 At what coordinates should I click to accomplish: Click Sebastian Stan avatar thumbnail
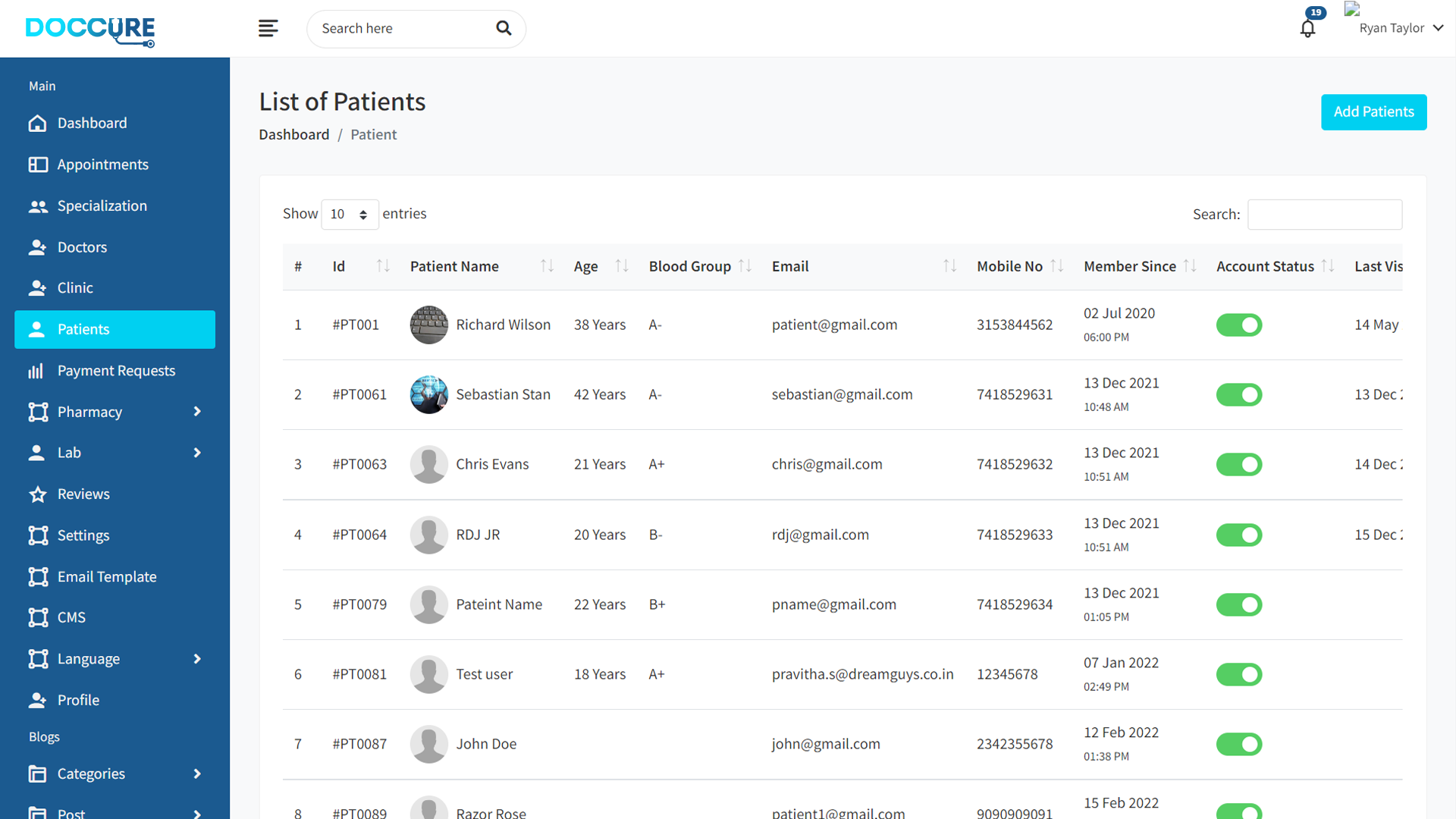click(428, 394)
